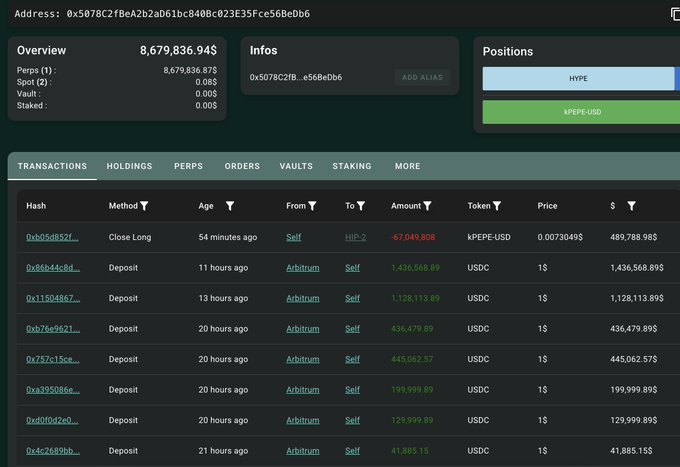Screen dimensions: 680x467
Task: Click shortened address 0x5078C2fB...e56BeDb6 in Infos
Action: point(296,77)
